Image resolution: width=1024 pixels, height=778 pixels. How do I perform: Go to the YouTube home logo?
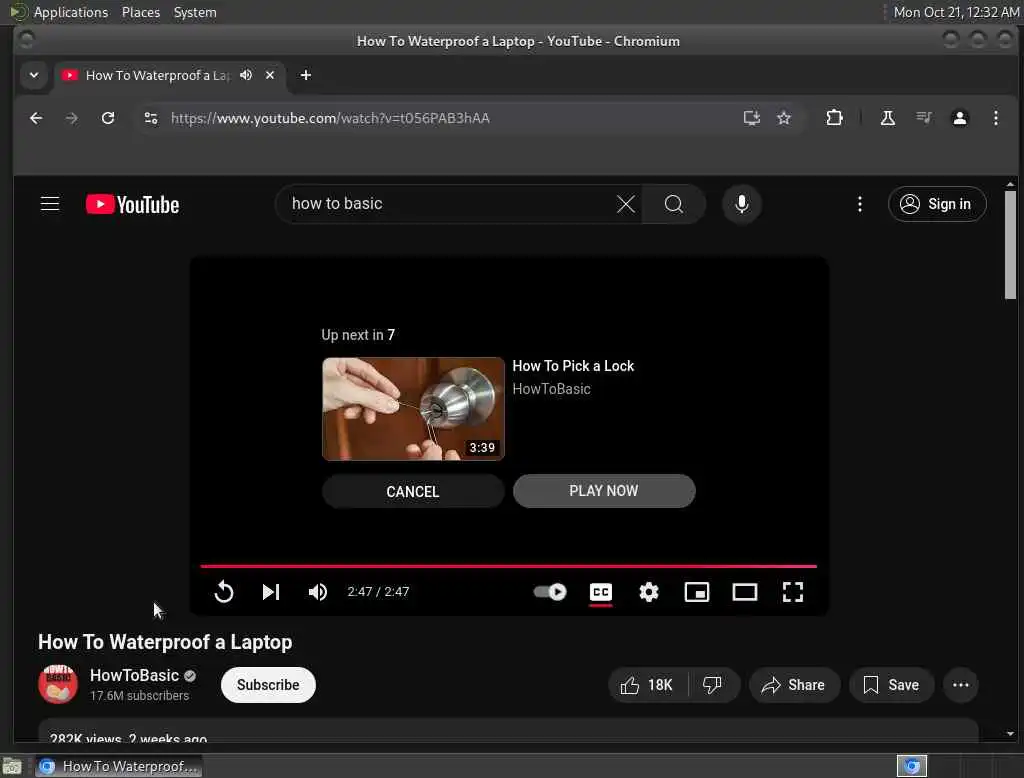click(x=133, y=204)
